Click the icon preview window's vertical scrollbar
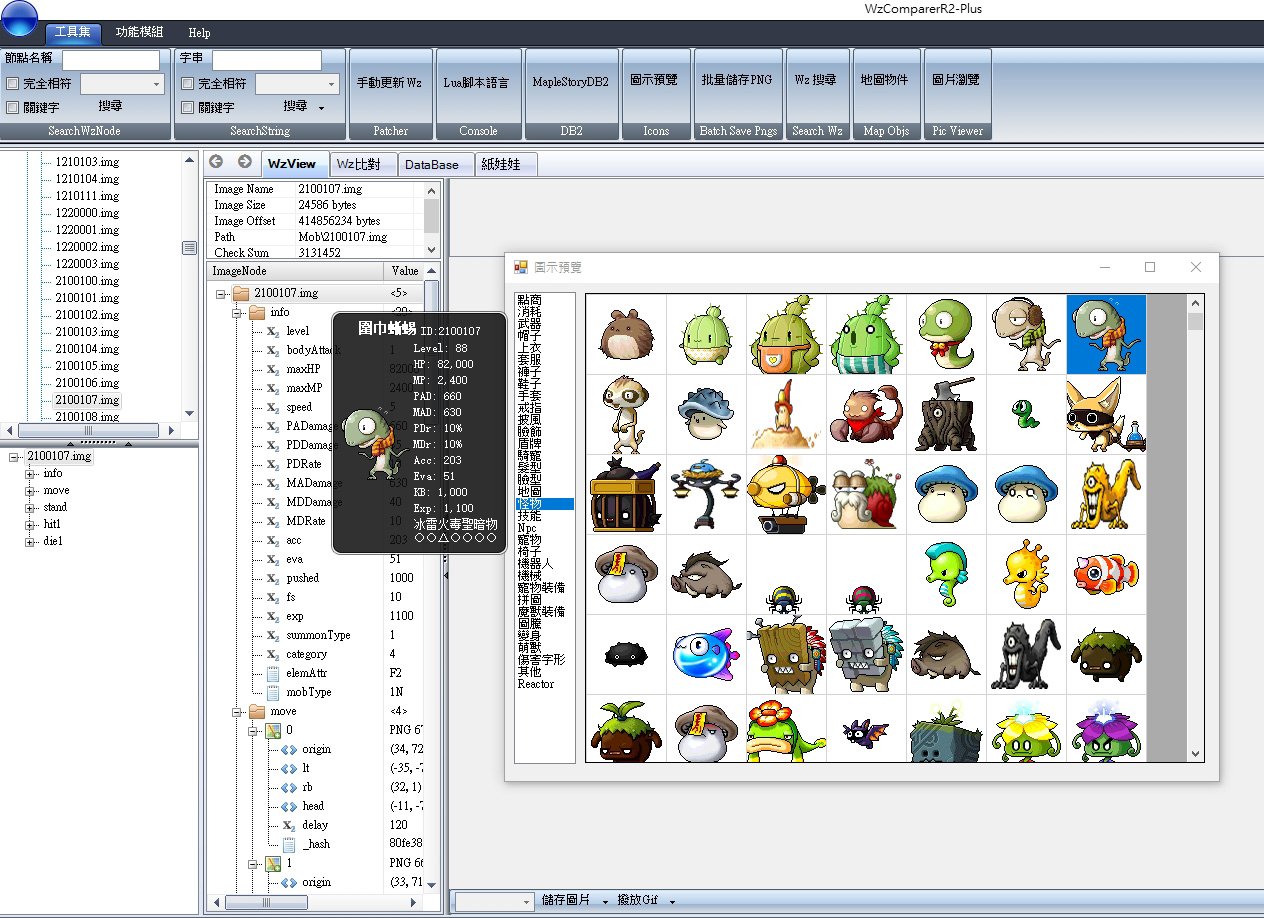Screen dimensions: 1264x918 tap(1196, 528)
